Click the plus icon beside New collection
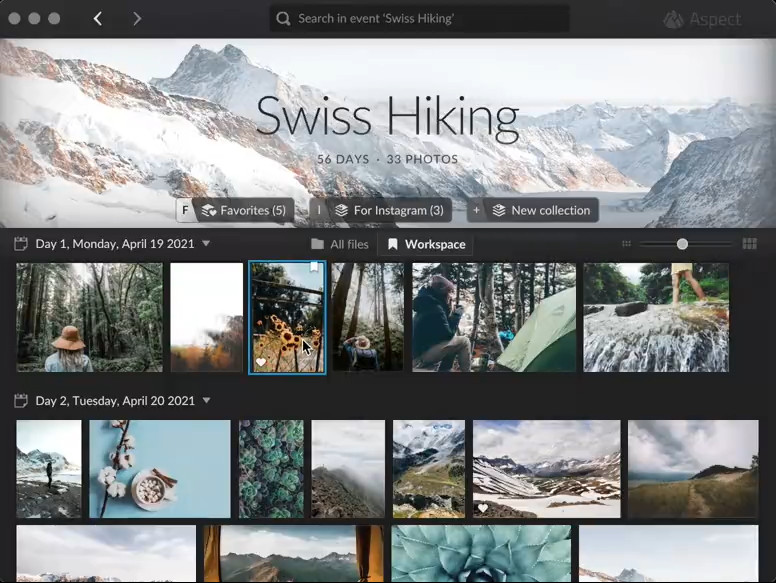The width and height of the screenshot is (776, 583). 476,210
